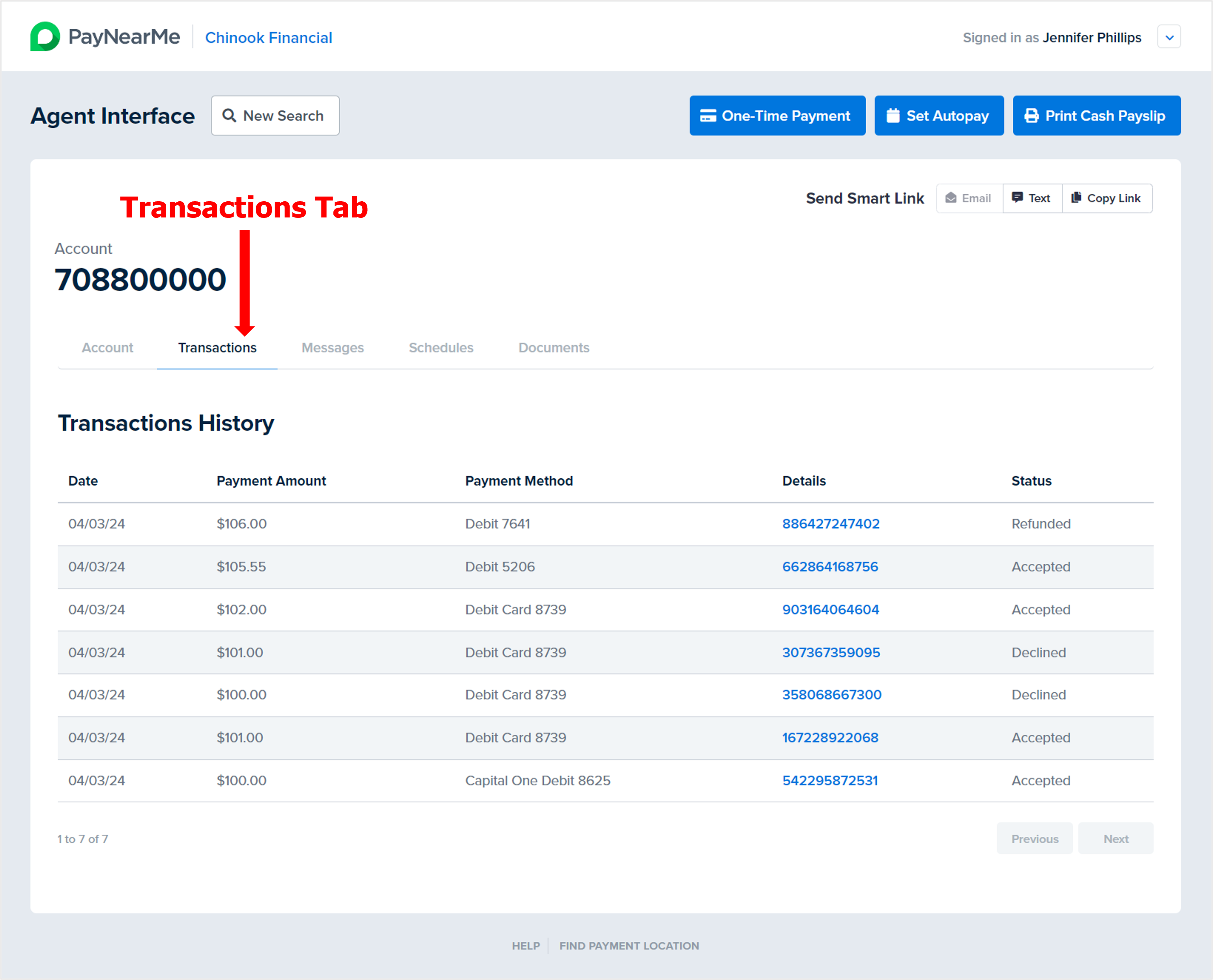This screenshot has height=980, width=1213.
Task: View declined transaction 307367359095
Action: click(x=831, y=652)
